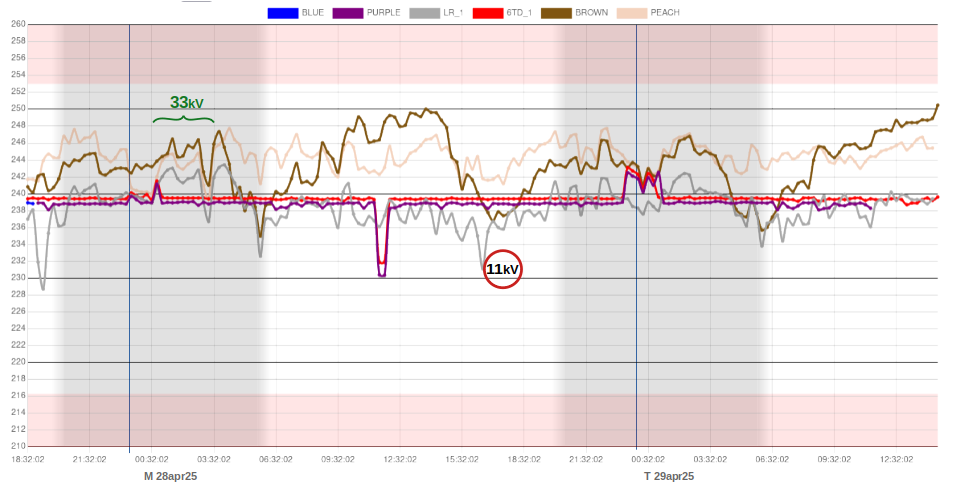The image size is (958, 494).
Task: Click the 18:32:02 leftmost time tick
Action: coord(27,459)
